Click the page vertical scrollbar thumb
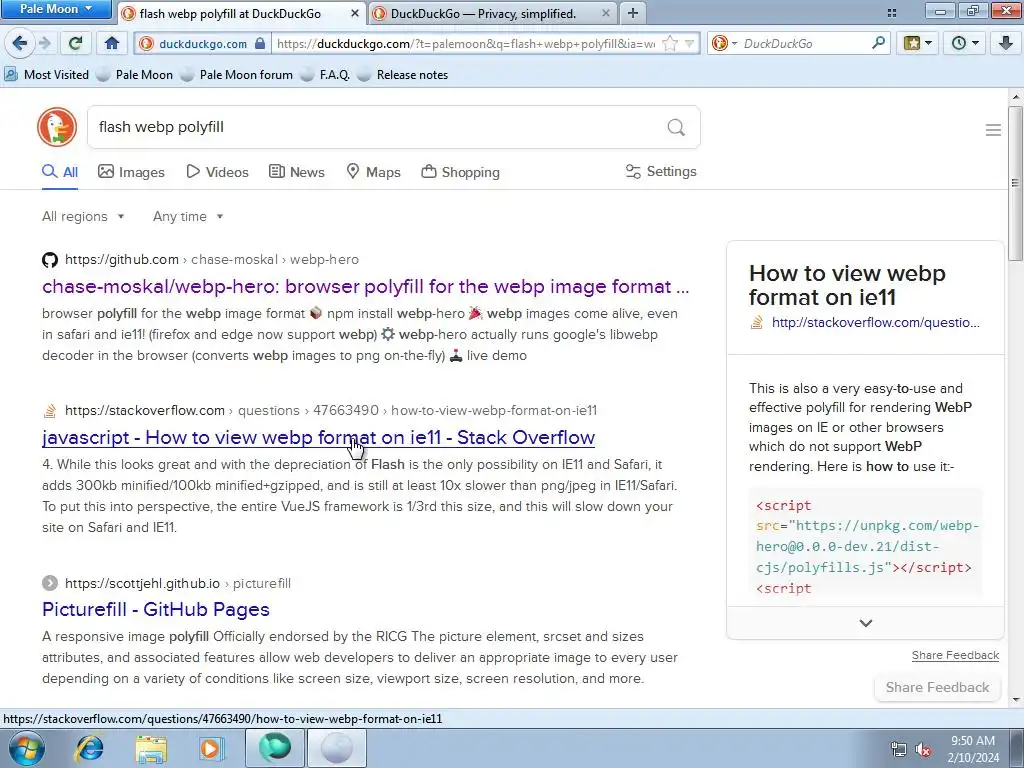1024x768 pixels. (x=1015, y=183)
